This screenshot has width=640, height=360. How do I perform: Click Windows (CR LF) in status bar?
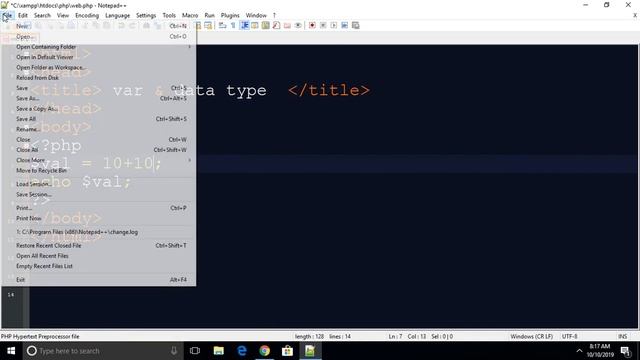tap(531, 336)
